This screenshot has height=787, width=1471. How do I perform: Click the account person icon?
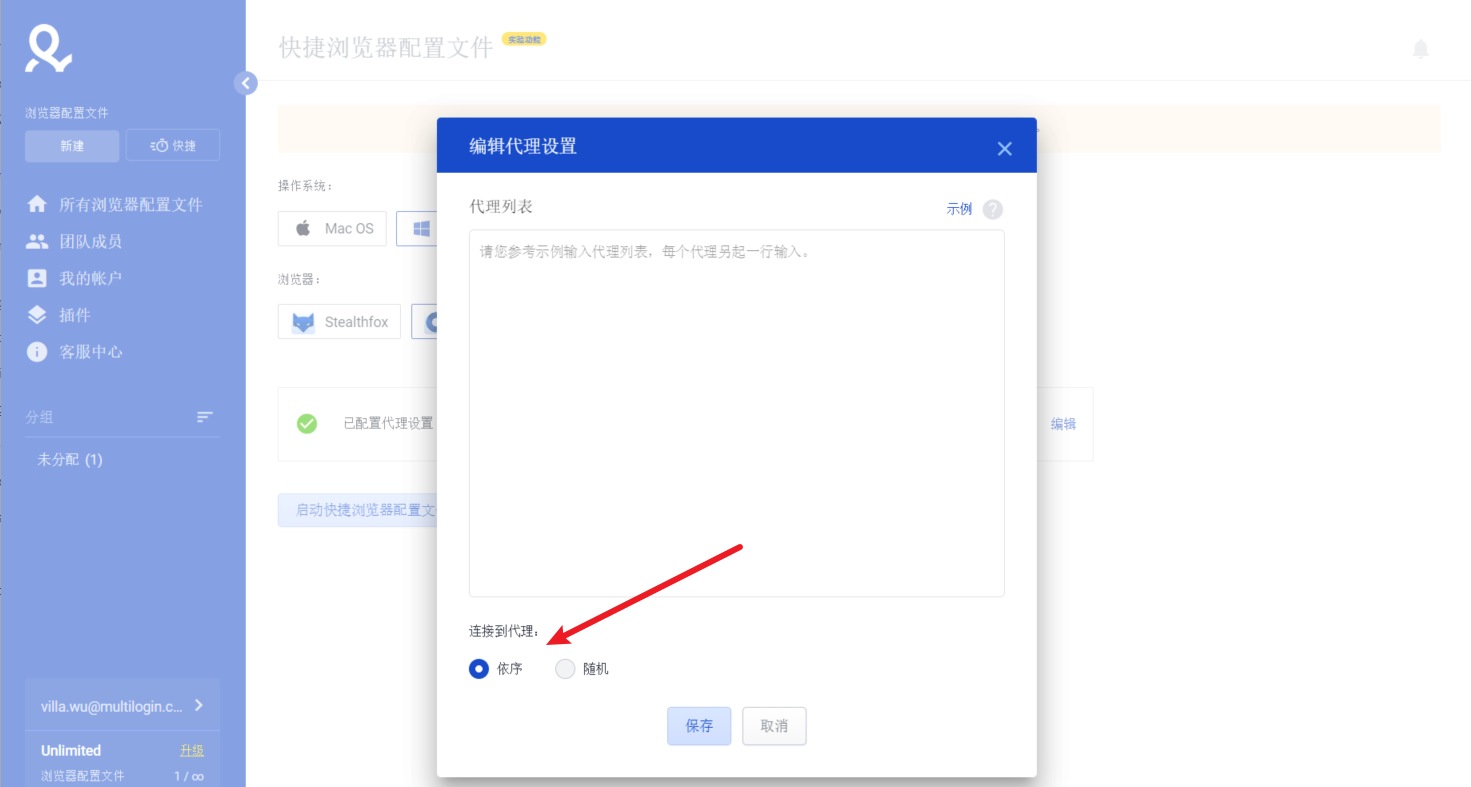[x=37, y=278]
